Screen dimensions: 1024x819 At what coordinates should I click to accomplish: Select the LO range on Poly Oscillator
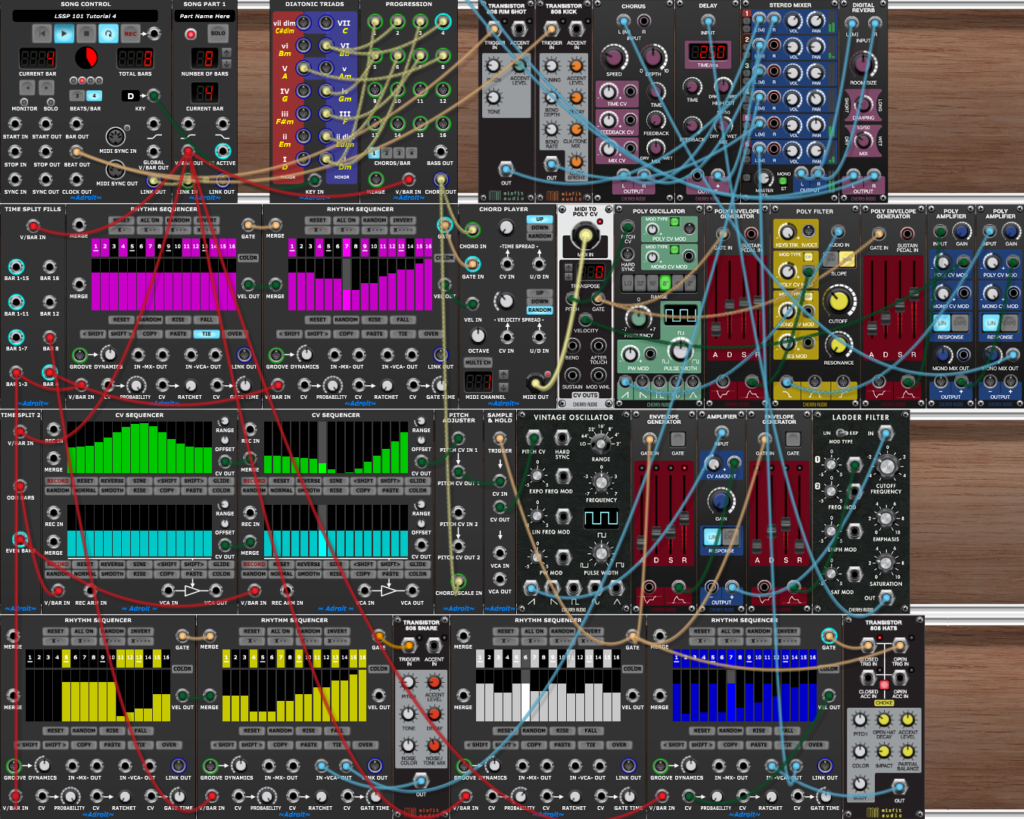627,283
